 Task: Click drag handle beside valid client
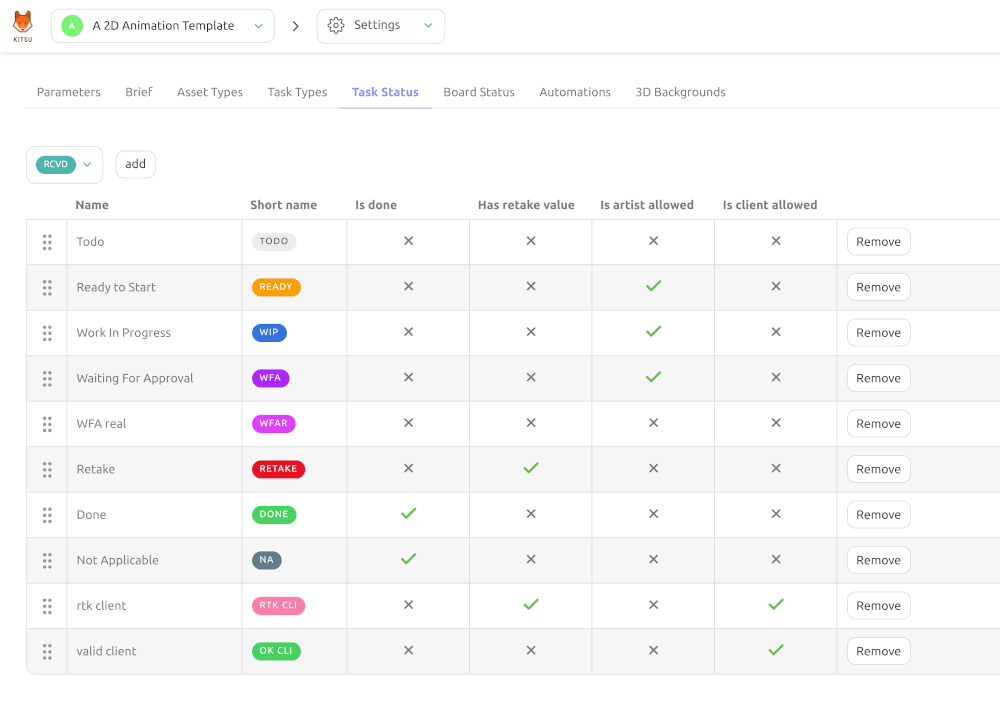tap(47, 652)
